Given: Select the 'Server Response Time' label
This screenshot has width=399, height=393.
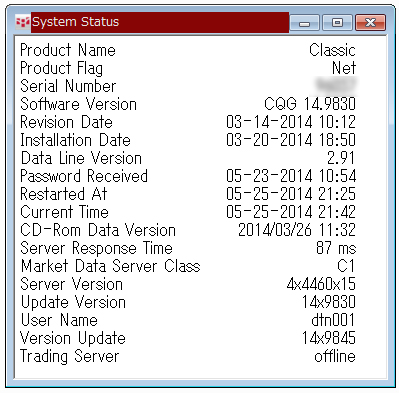Looking at the screenshot, I should click(97, 248).
